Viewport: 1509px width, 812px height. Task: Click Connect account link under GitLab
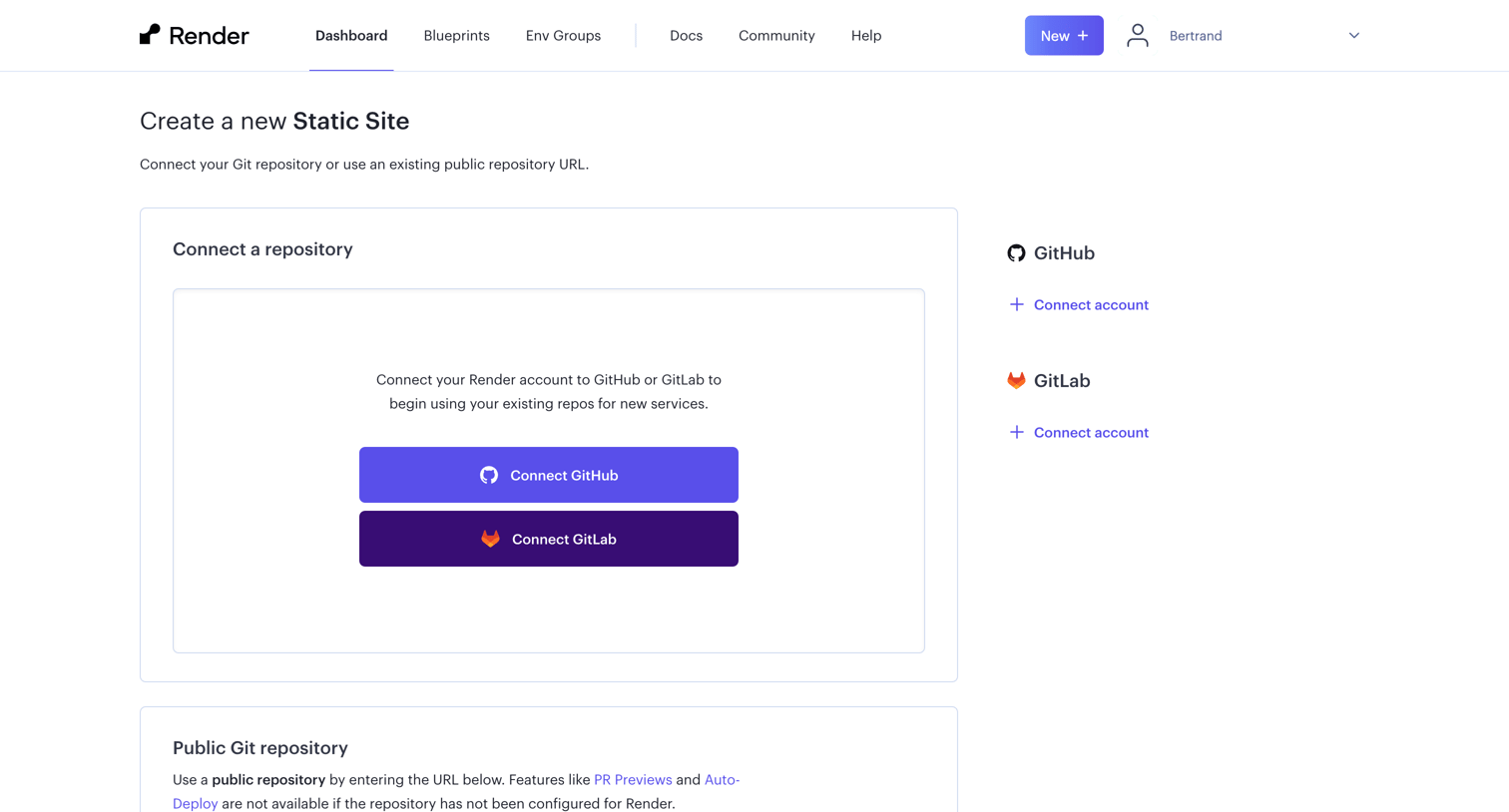pos(1091,432)
